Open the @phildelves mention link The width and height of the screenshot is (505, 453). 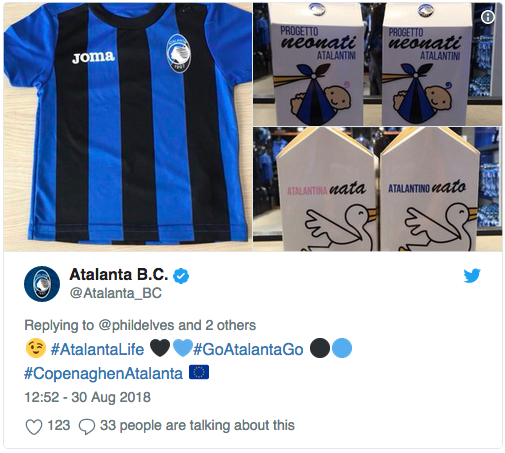[136, 325]
